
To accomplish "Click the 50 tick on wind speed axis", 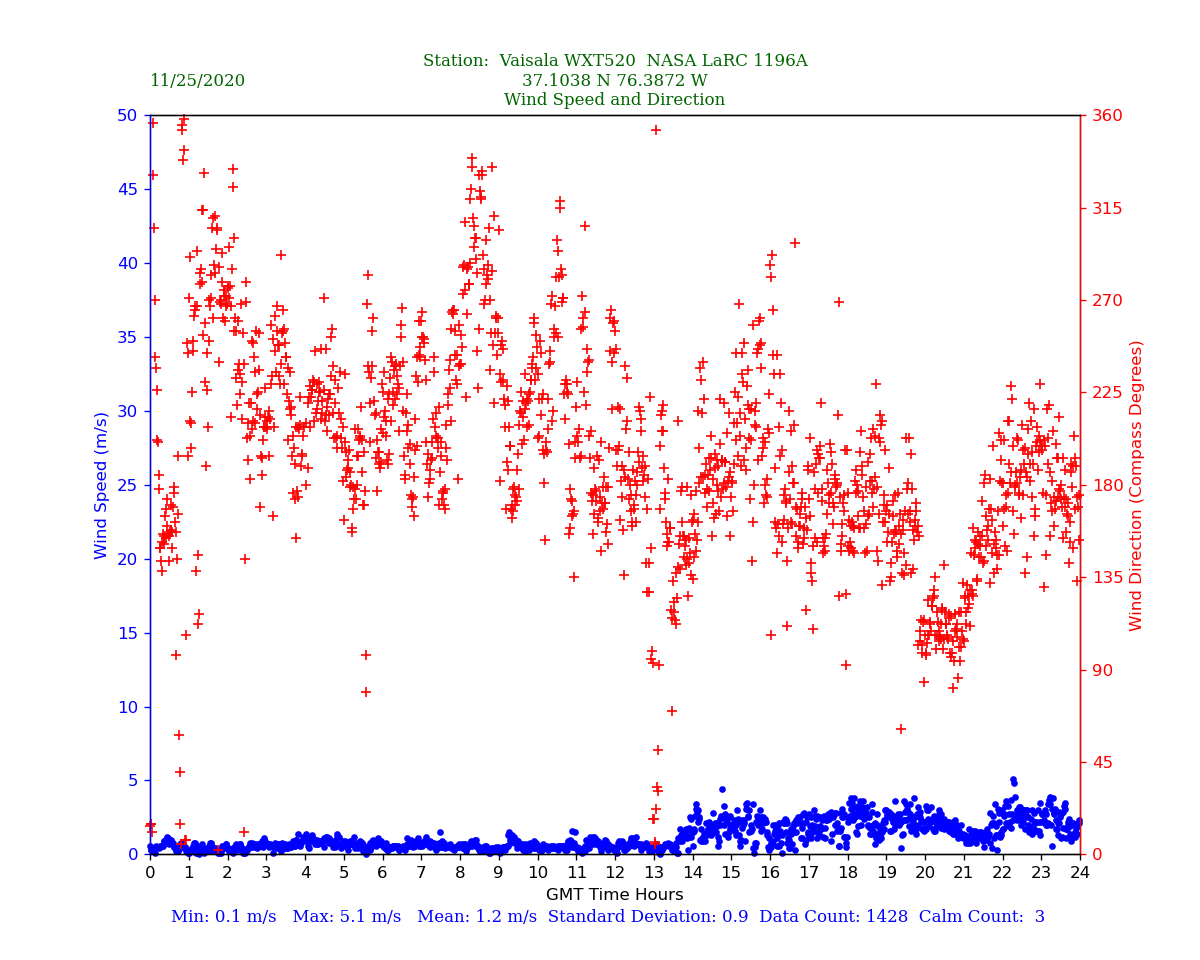I will (127, 116).
